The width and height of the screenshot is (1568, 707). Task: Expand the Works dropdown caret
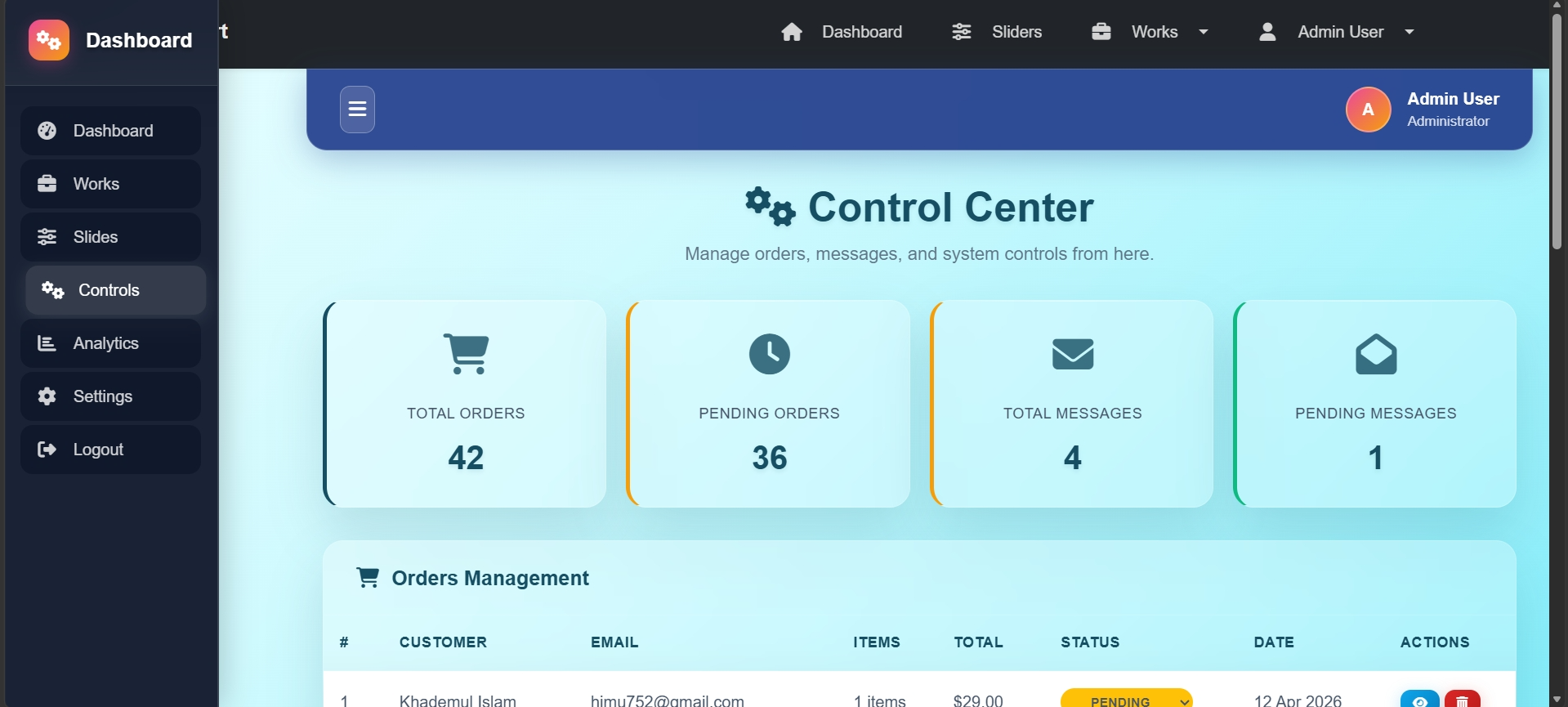pyautogui.click(x=1204, y=32)
